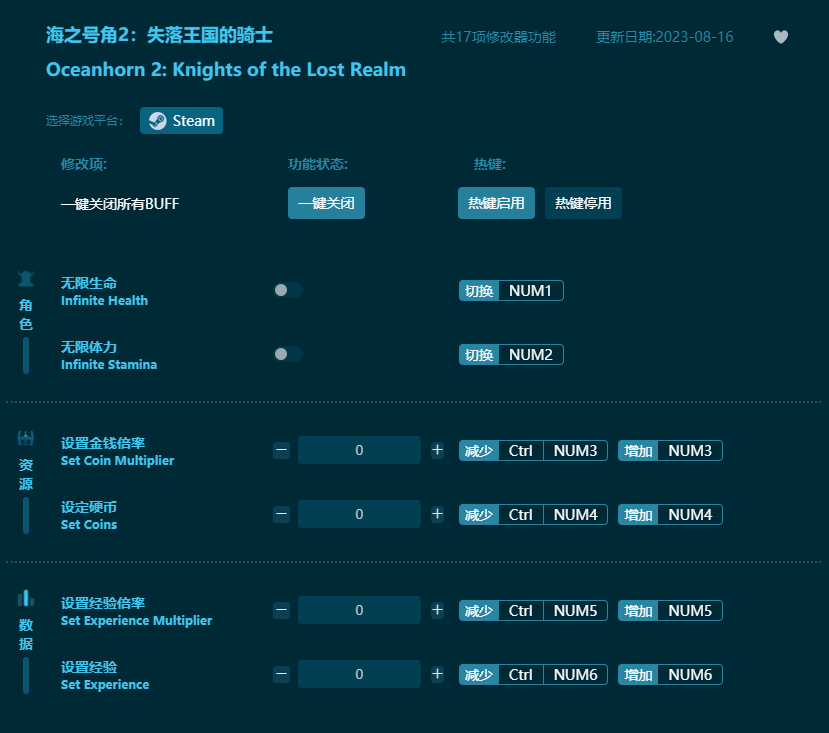Turn on the 无限体力 Infinite Stamina switch
829x733 pixels.
[286, 354]
